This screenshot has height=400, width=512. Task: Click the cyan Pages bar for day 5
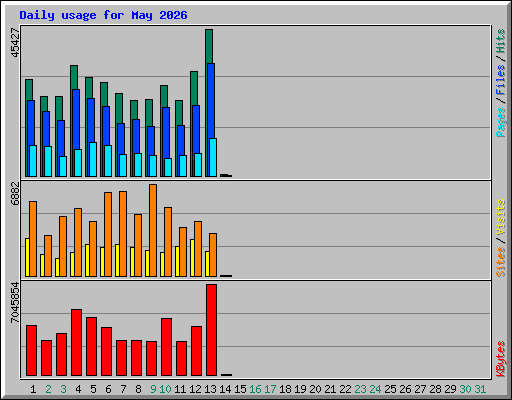coord(93,159)
